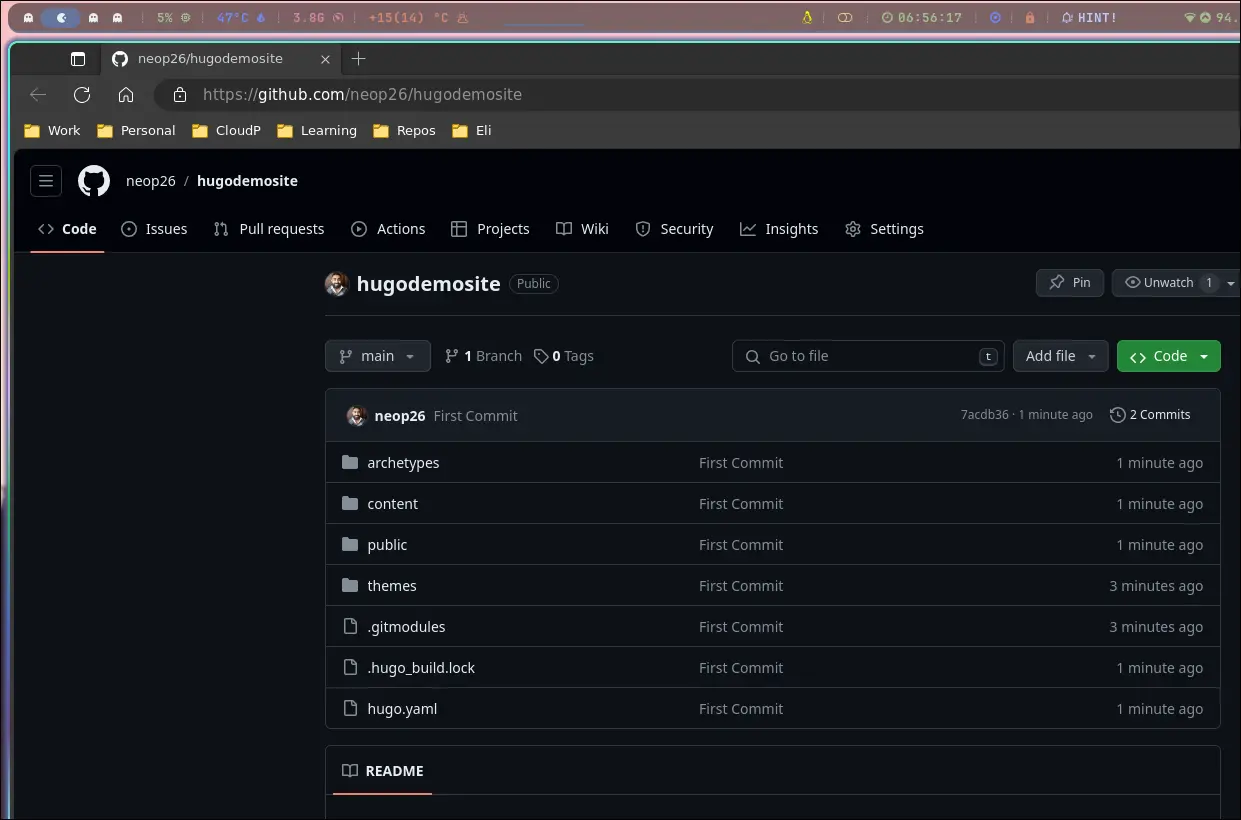Click the content folder icon
1241x820 pixels.
(350, 503)
